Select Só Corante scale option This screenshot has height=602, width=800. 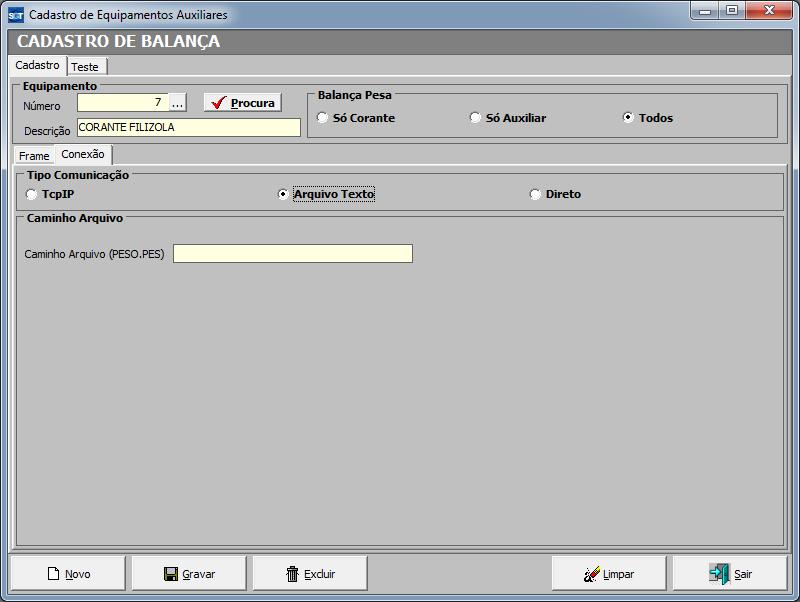tap(323, 118)
